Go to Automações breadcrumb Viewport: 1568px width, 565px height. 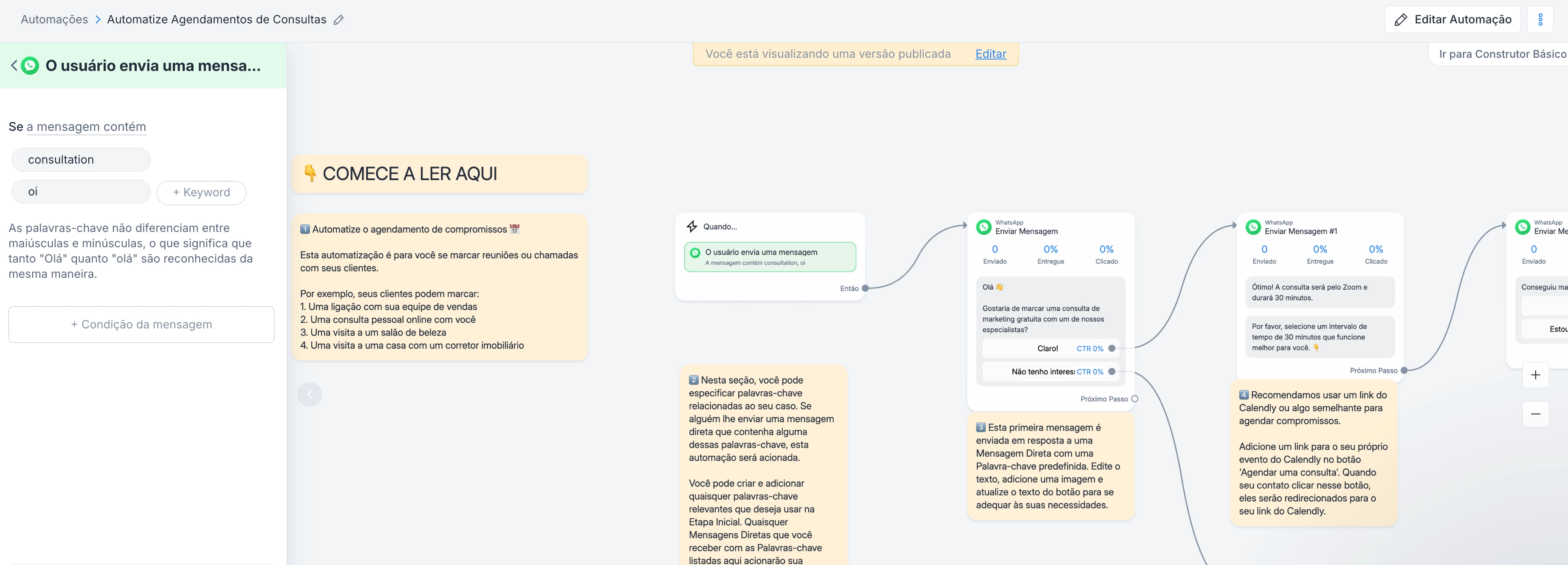[x=54, y=20]
